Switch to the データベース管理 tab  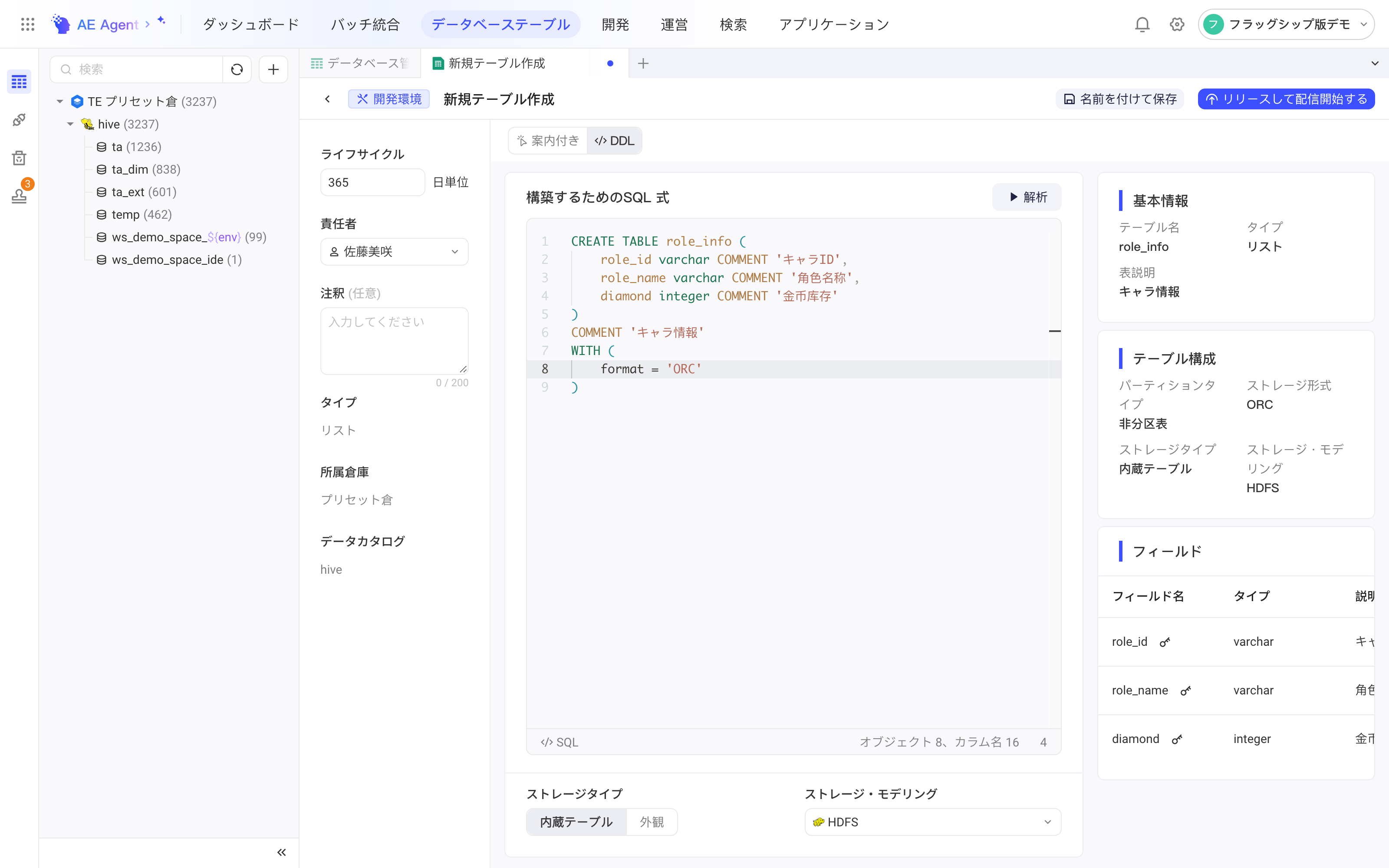360,63
